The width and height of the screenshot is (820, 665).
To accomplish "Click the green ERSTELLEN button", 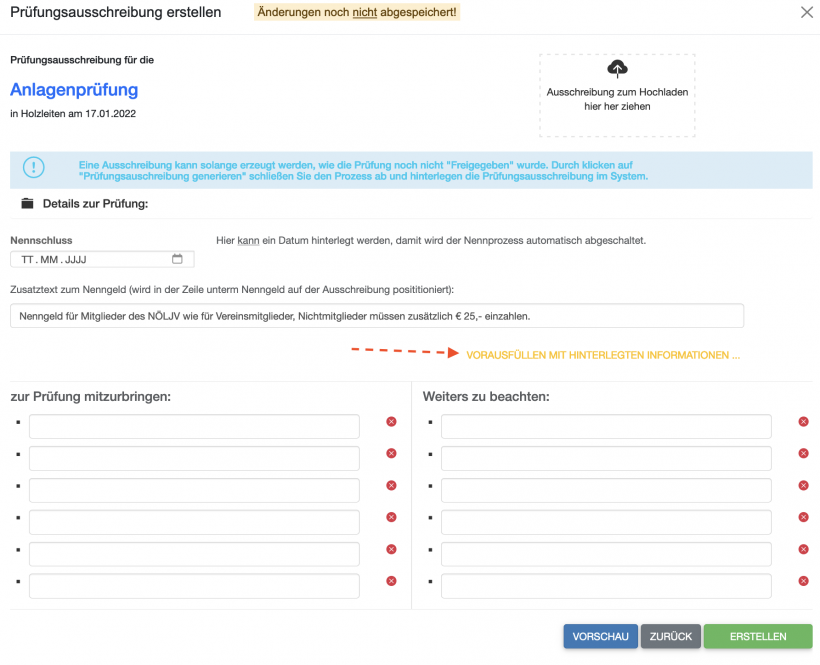I will pos(757,637).
